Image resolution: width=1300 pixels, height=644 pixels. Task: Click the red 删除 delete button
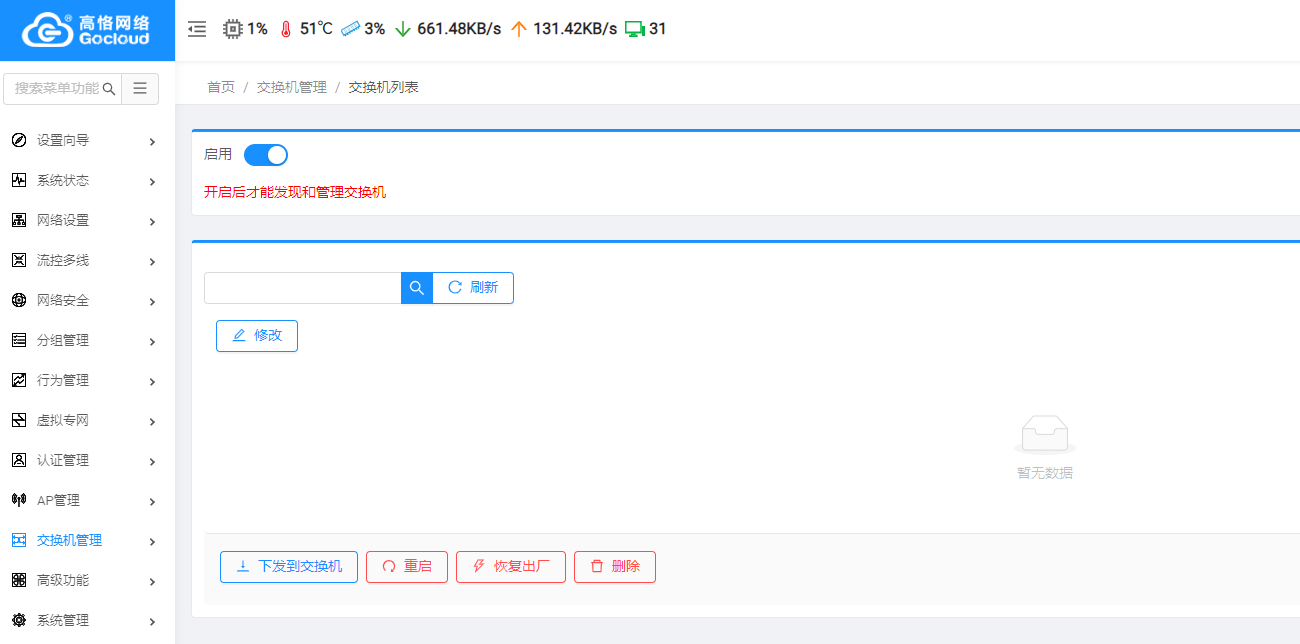[x=615, y=567]
